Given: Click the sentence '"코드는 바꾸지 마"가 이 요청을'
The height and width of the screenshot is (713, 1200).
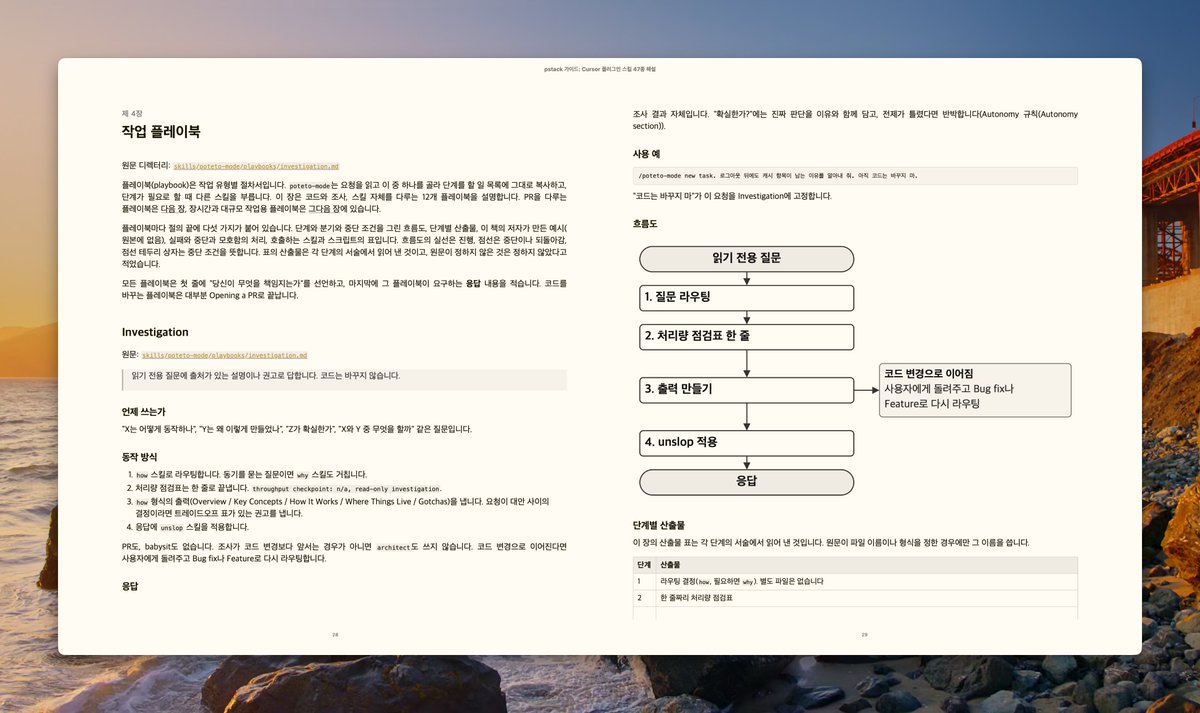Looking at the screenshot, I should point(732,196).
